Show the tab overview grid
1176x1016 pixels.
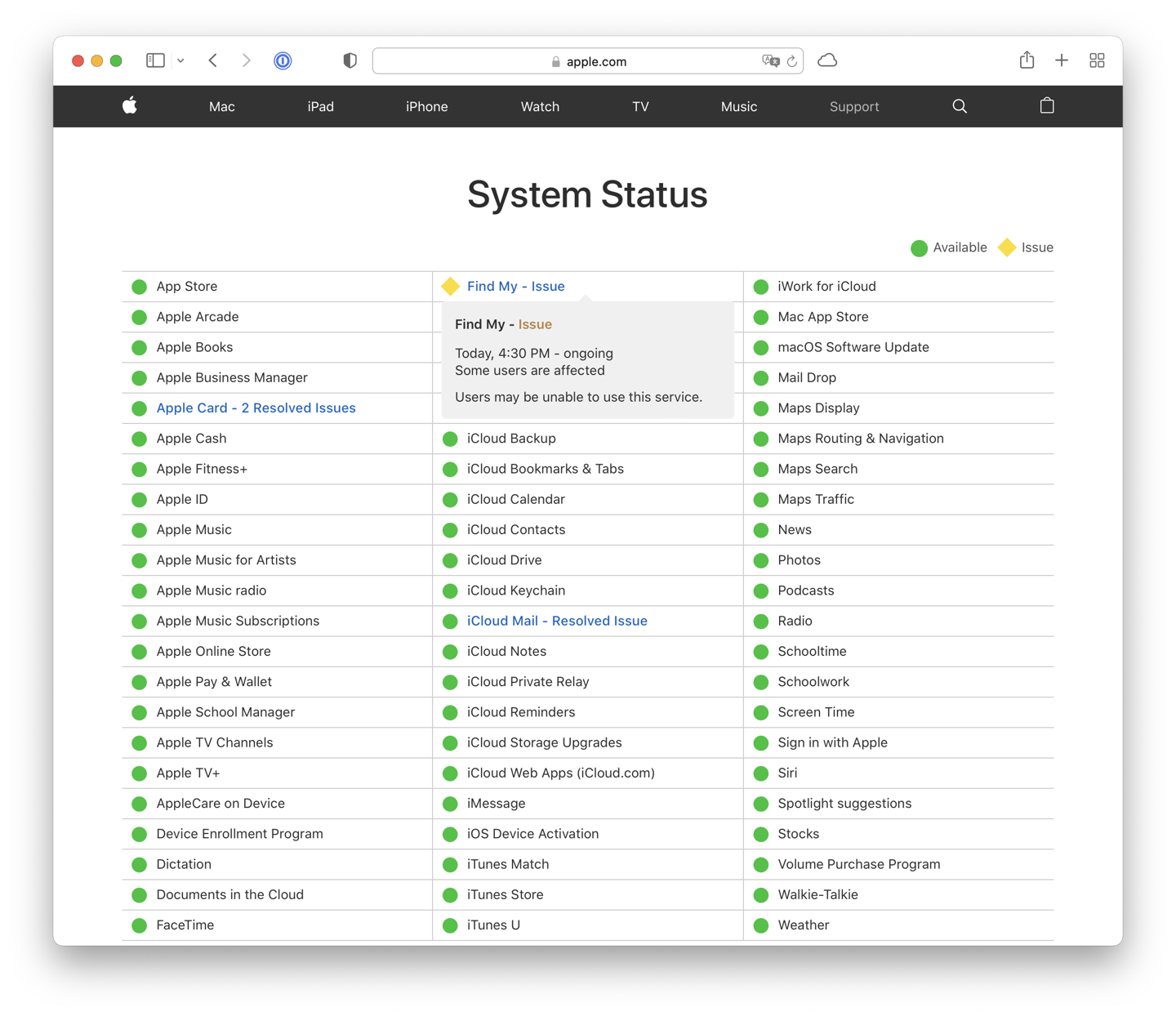(1097, 60)
